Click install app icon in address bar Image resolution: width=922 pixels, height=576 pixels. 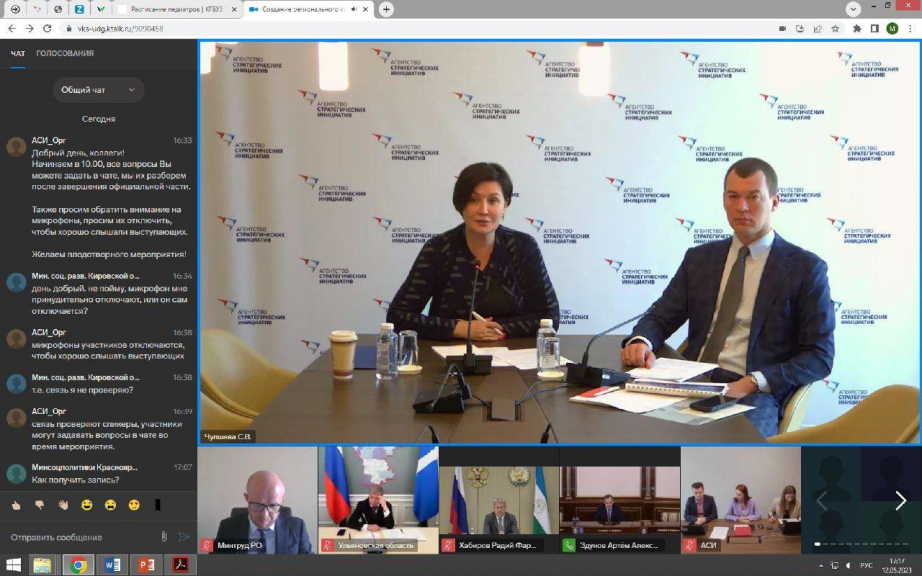click(800, 28)
